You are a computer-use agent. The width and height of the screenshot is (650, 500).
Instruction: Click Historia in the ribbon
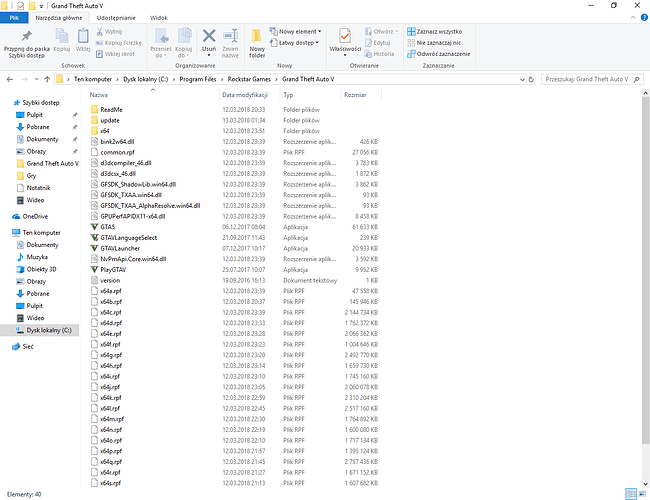(379, 54)
